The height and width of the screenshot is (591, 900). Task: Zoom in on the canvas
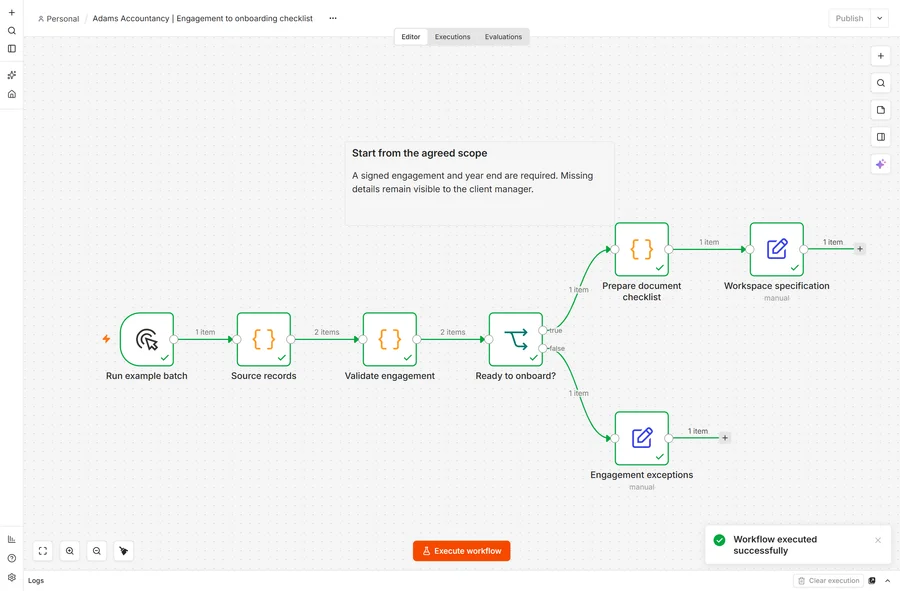click(x=70, y=551)
